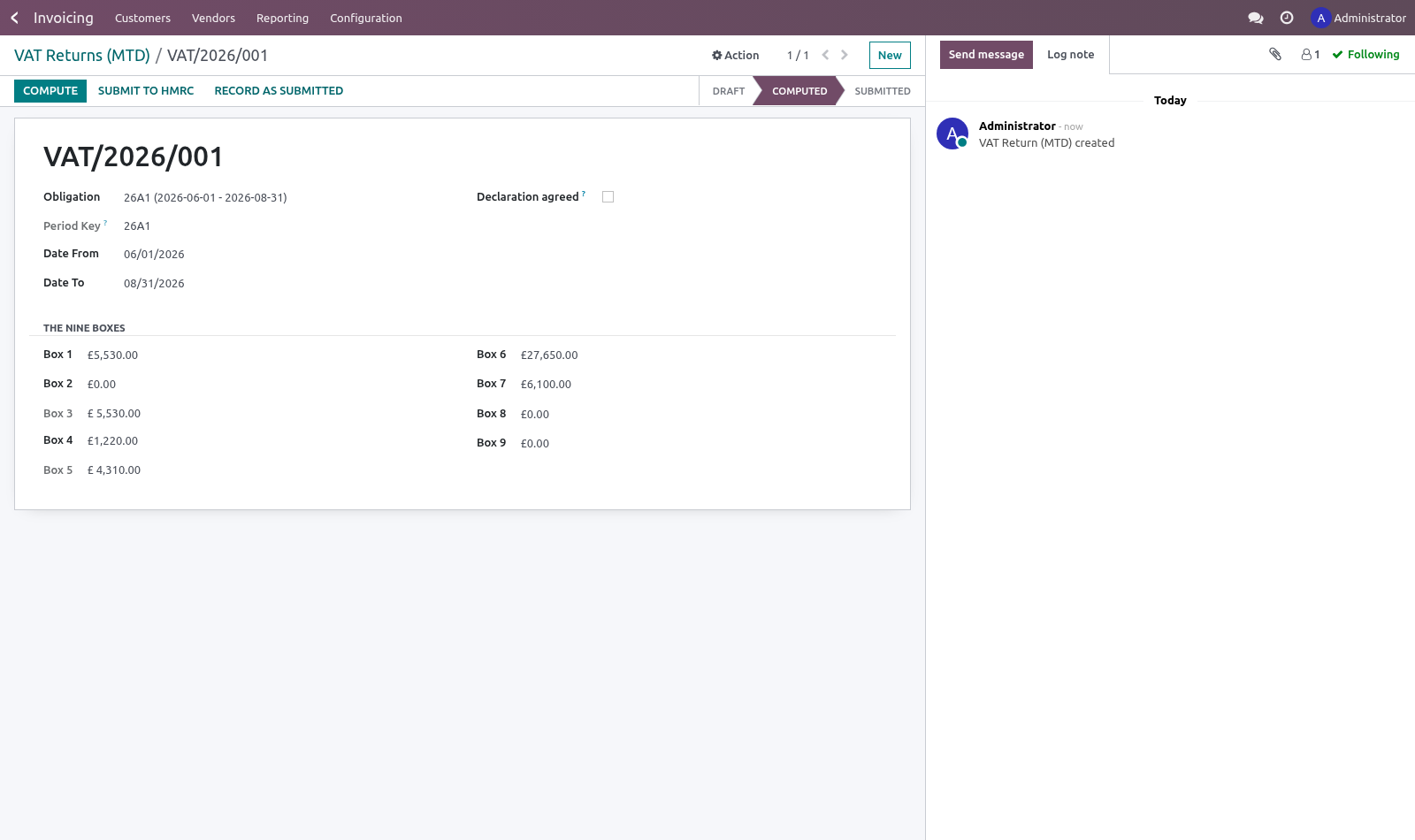
Task: Open Period Key help tooltip mark
Action: (105, 223)
